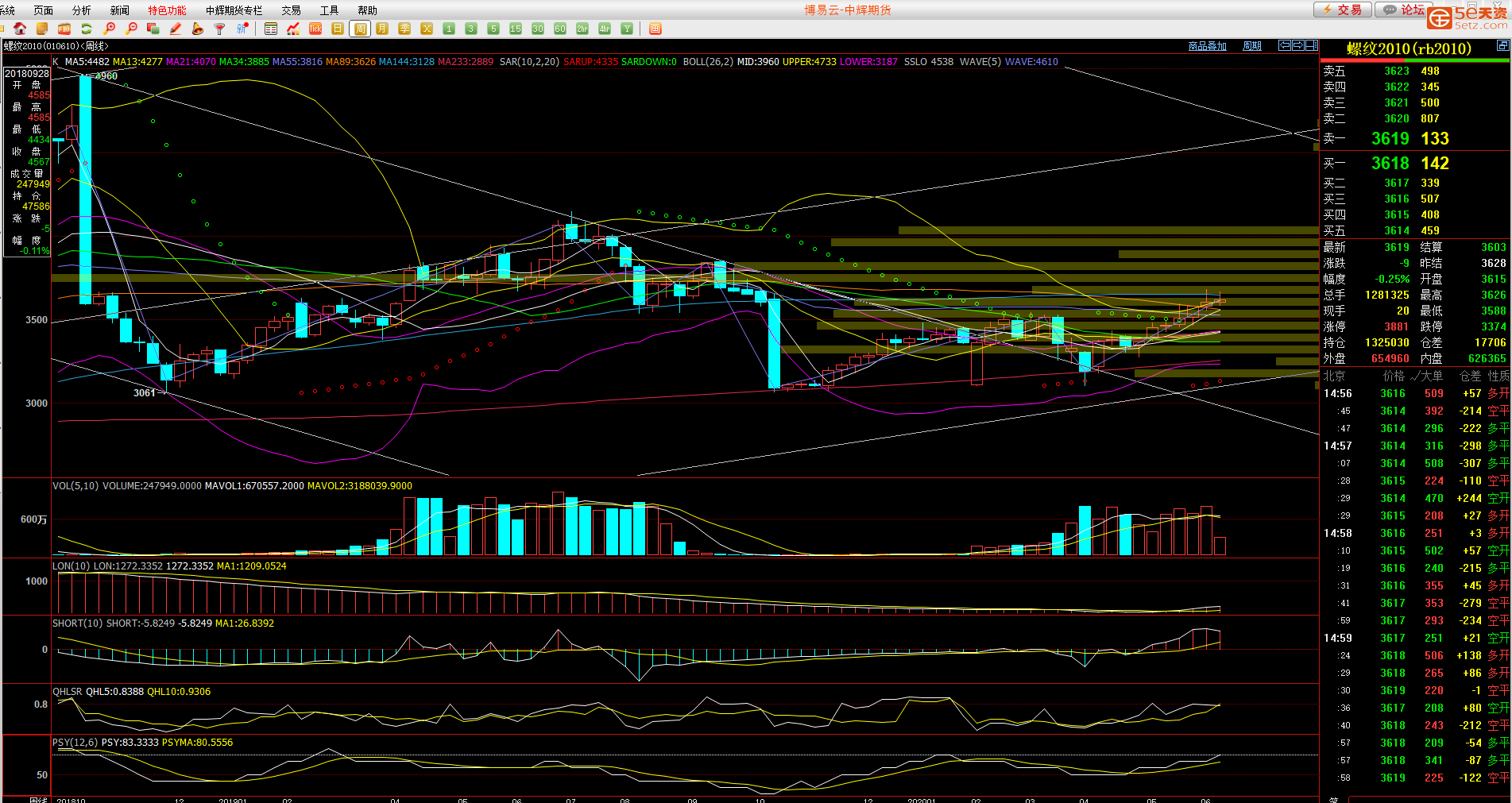The width and height of the screenshot is (1512, 803).
Task: Switch to quarterly 季 period
Action: point(404,29)
